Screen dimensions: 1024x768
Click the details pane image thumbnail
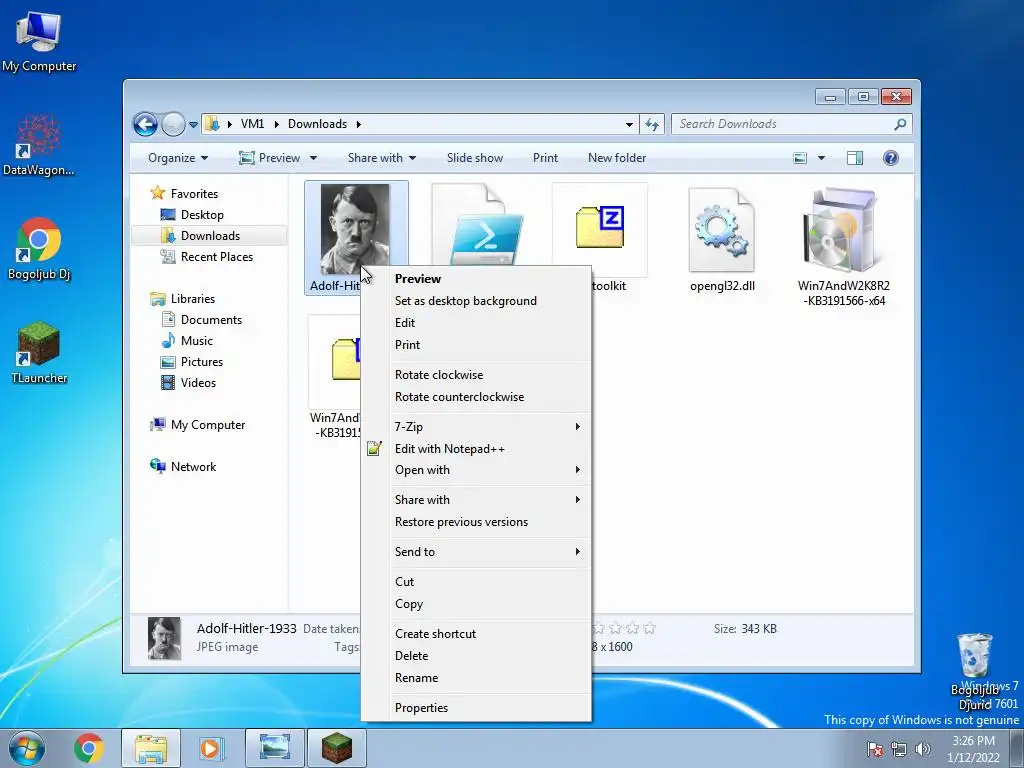coord(164,638)
